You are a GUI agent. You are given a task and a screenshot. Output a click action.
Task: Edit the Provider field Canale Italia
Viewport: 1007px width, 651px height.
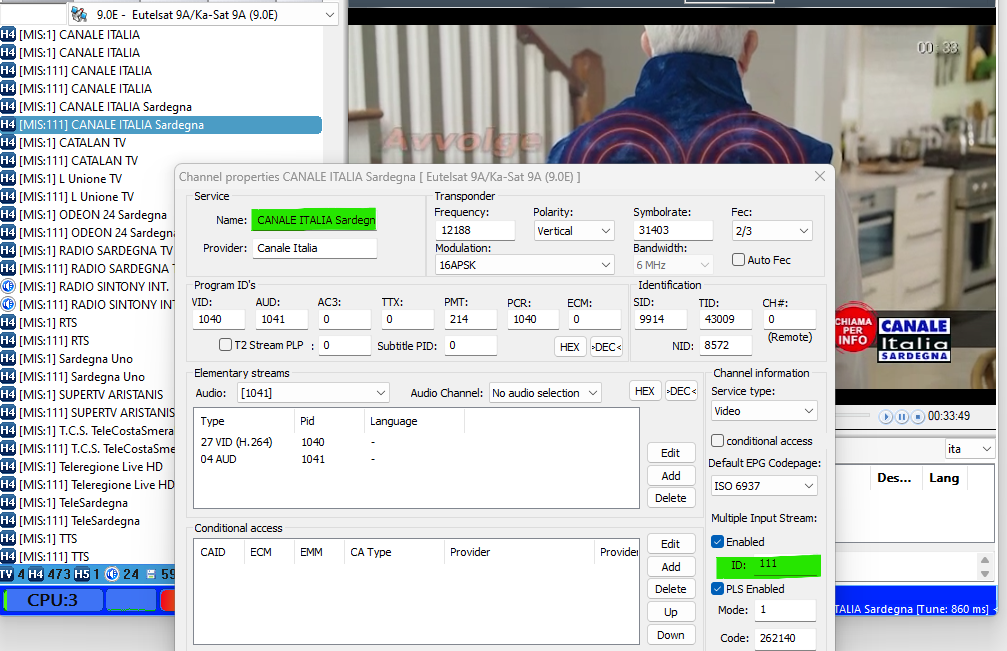(x=314, y=248)
